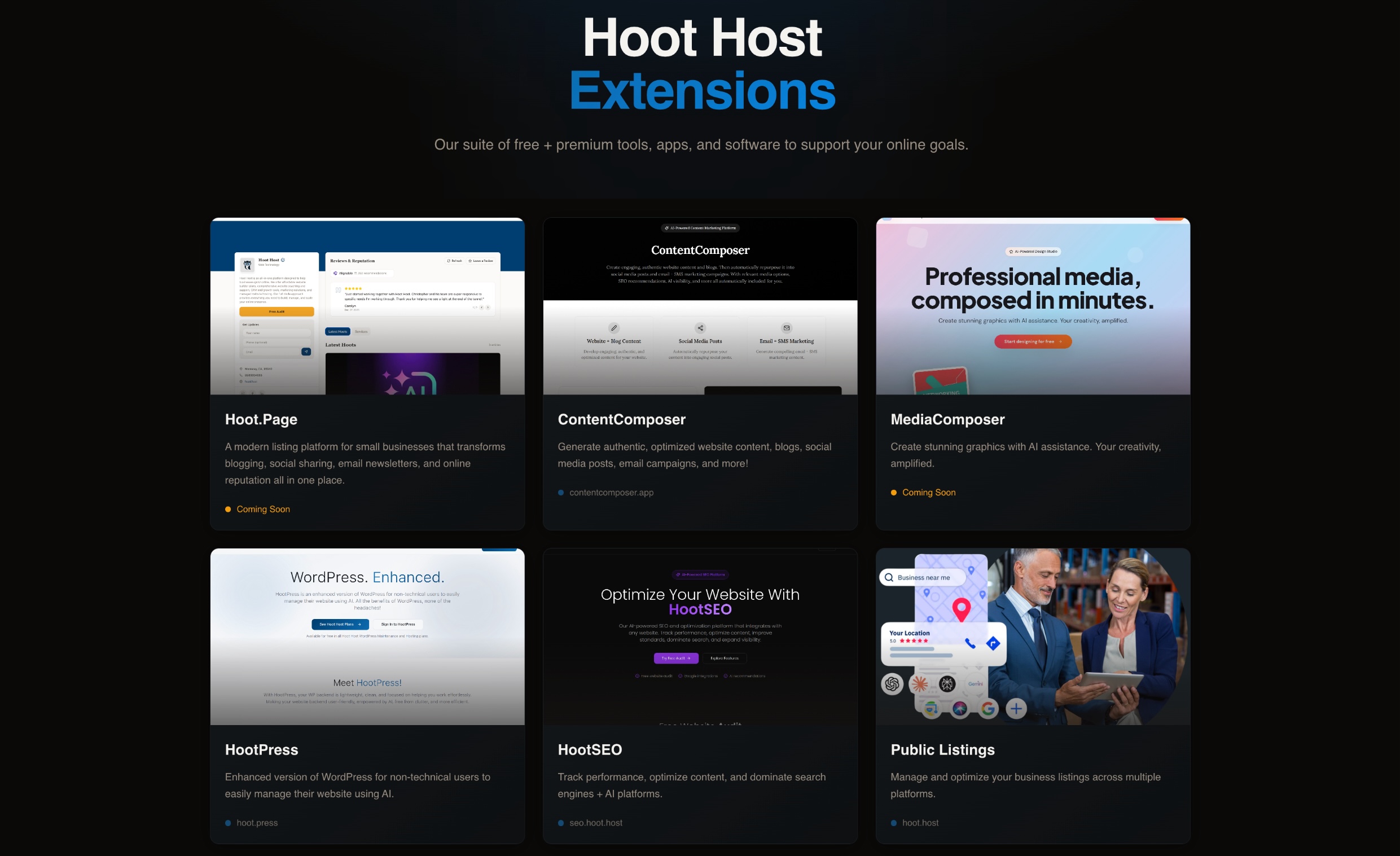Open the contentcomposer.app link
The height and width of the screenshot is (856, 1400).
coord(611,493)
